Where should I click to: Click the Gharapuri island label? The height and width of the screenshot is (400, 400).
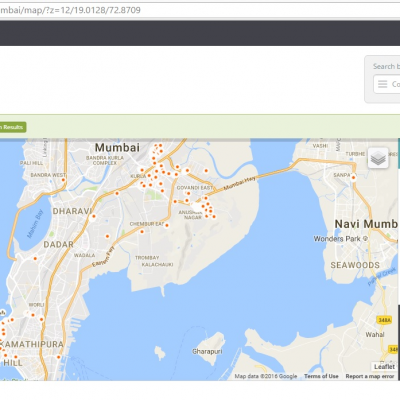[x=207, y=351]
